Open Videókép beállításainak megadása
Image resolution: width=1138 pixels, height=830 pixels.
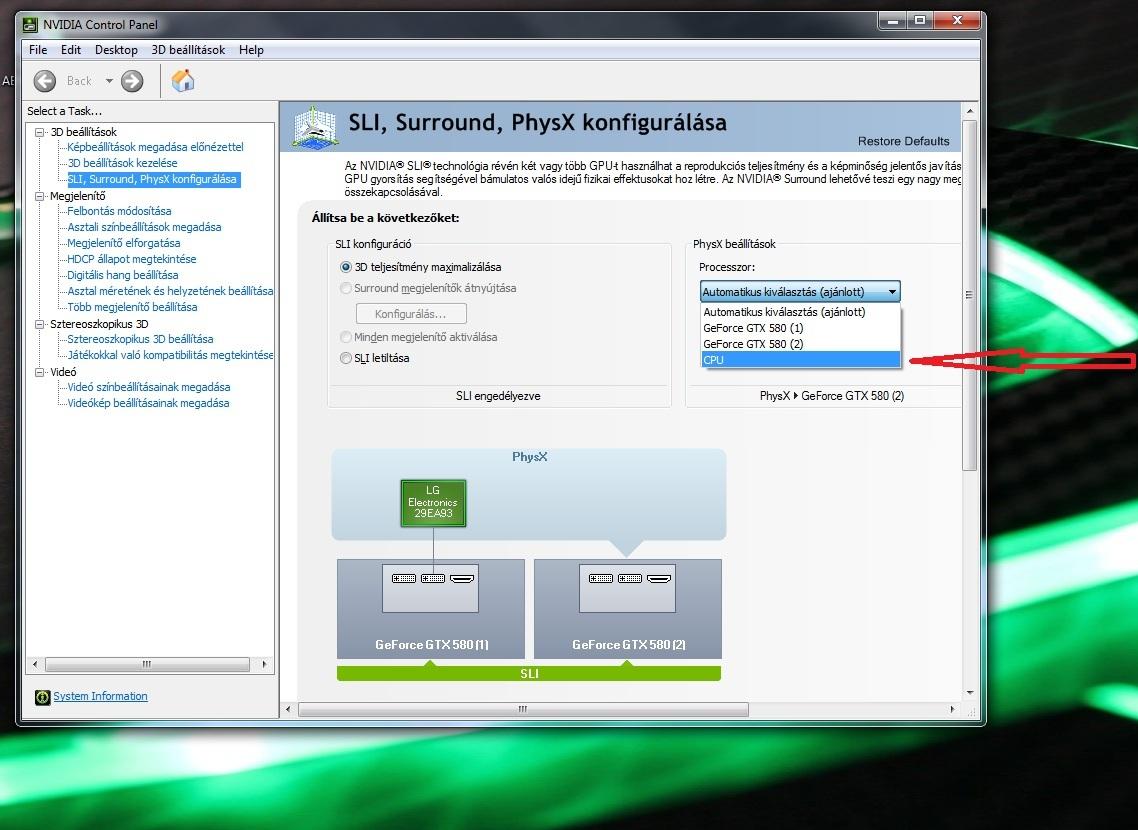pyautogui.click(x=148, y=403)
